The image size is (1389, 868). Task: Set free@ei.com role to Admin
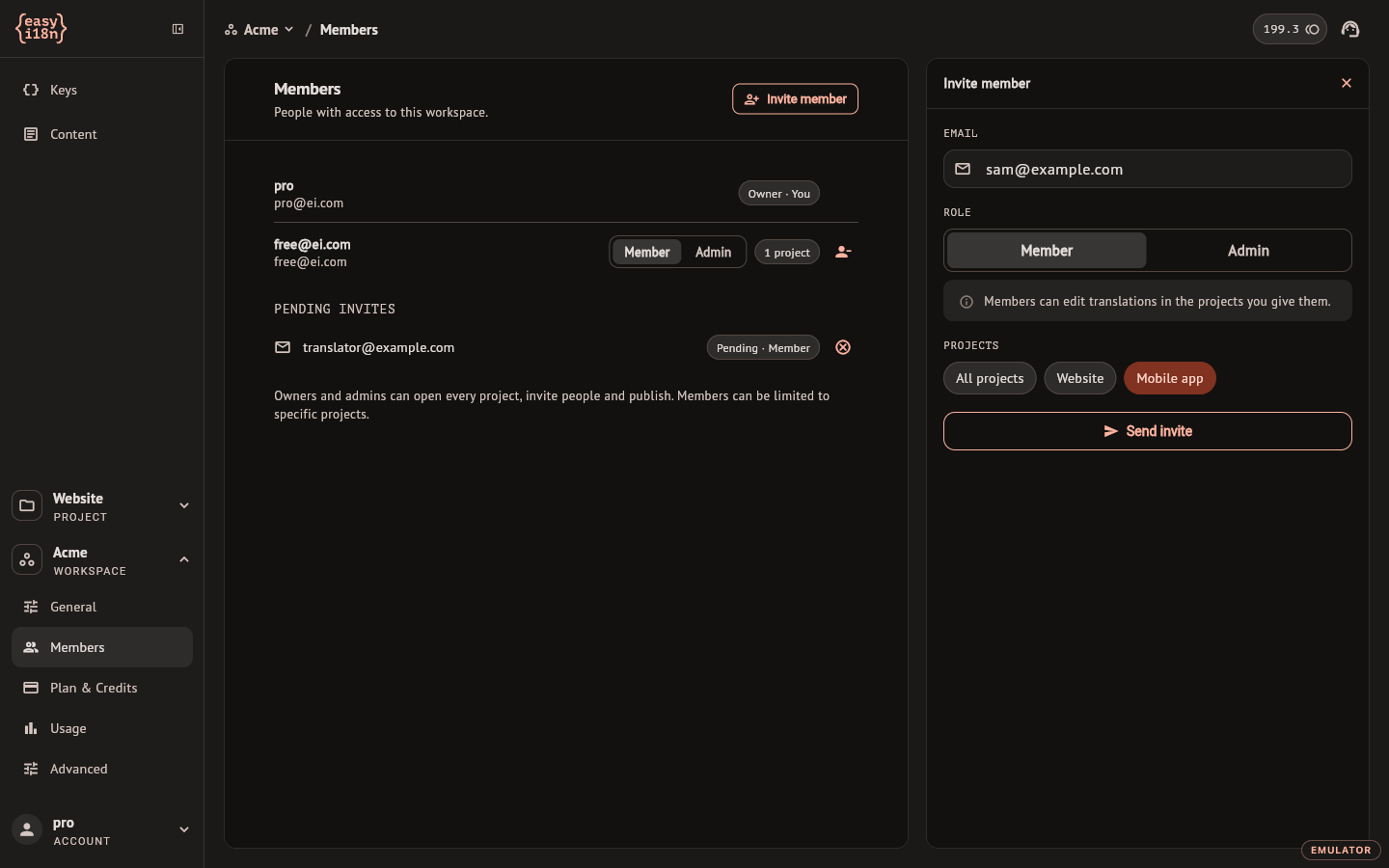click(x=713, y=252)
